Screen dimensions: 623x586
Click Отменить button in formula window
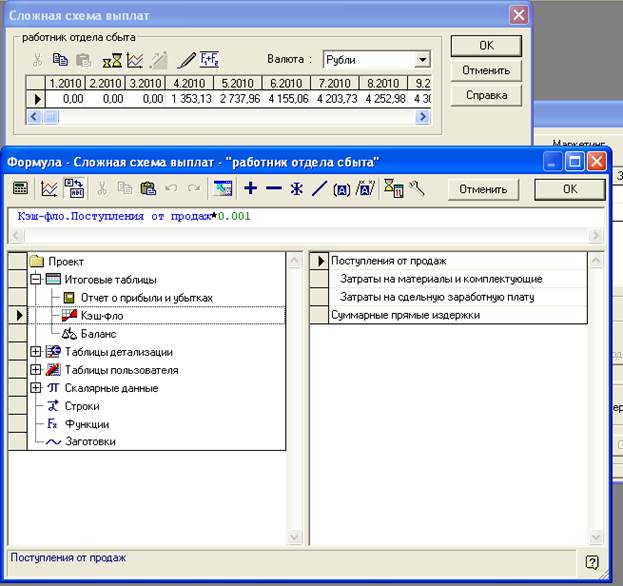point(483,189)
